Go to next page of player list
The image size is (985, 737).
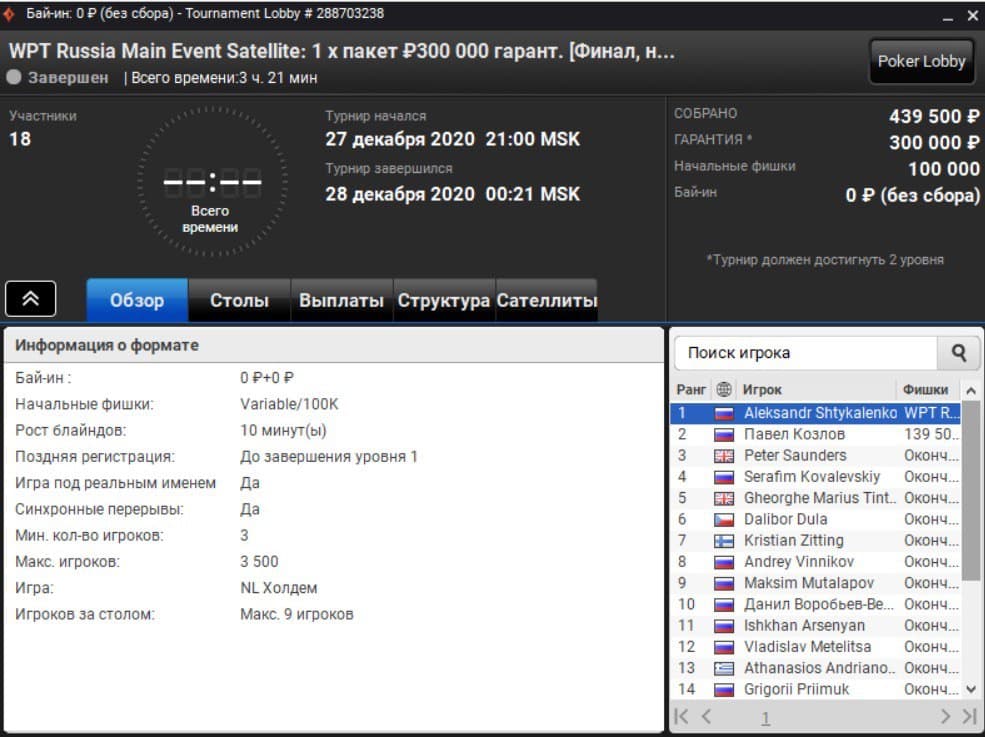(945, 716)
